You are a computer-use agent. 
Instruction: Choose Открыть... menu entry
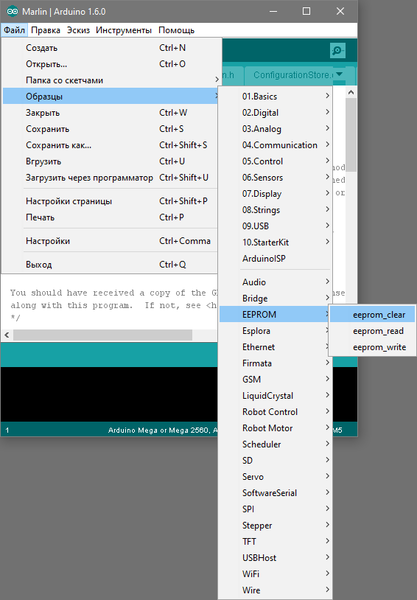point(112,64)
